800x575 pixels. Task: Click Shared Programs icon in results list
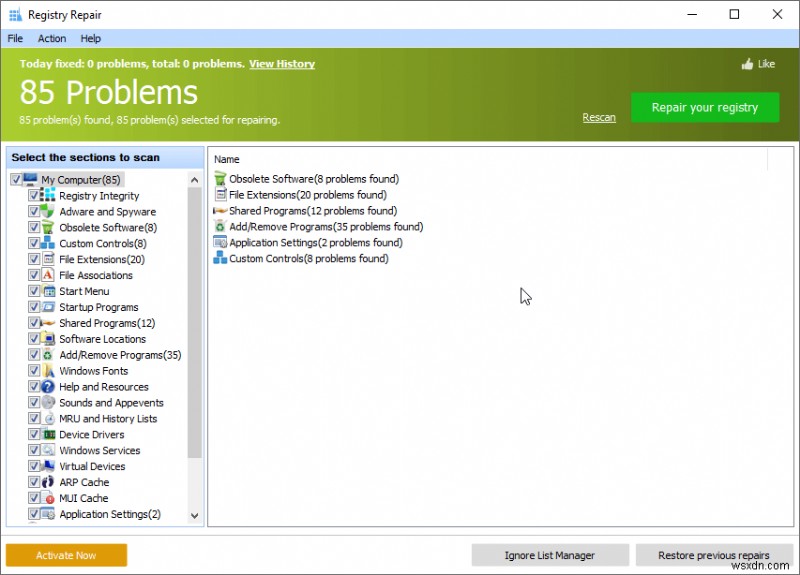220,210
